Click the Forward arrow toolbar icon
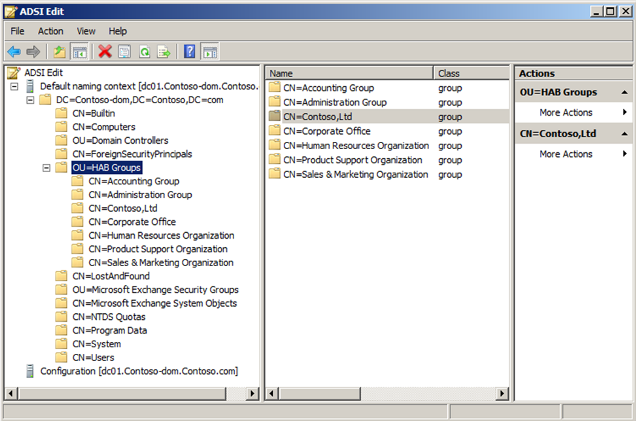Screen dimensions: 636x421 (x=33, y=52)
